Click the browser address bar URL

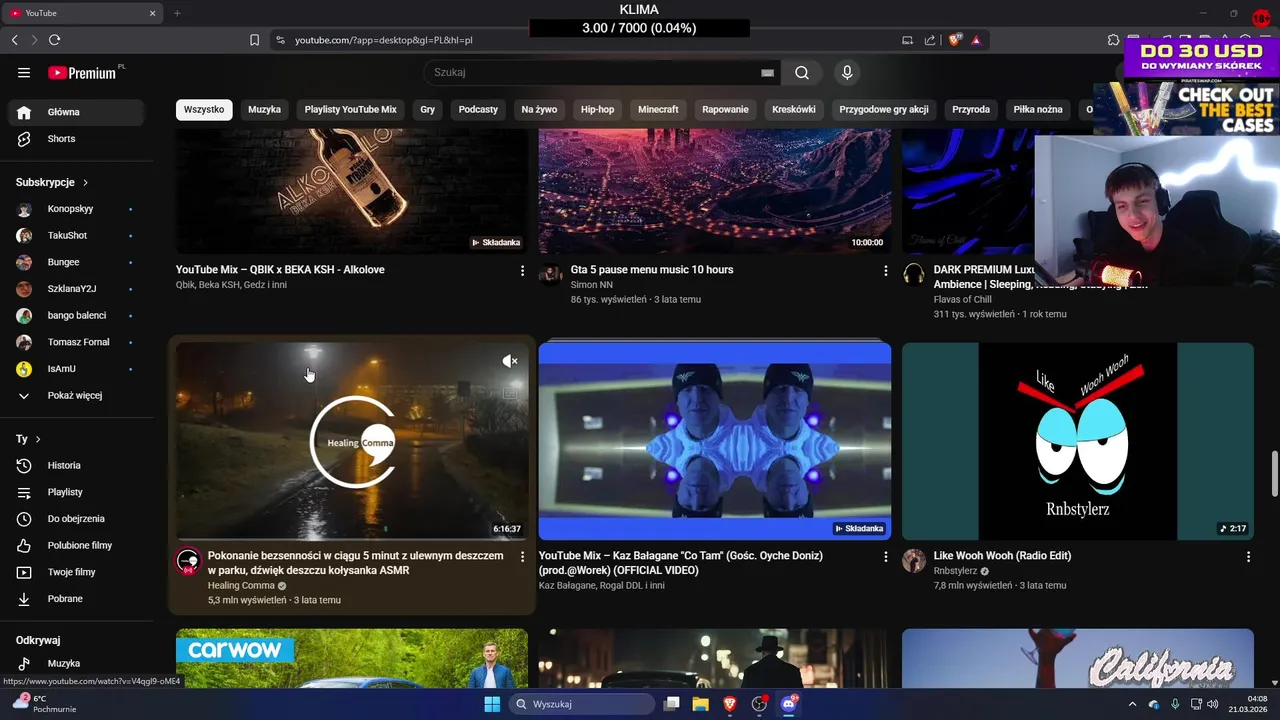click(x=384, y=40)
